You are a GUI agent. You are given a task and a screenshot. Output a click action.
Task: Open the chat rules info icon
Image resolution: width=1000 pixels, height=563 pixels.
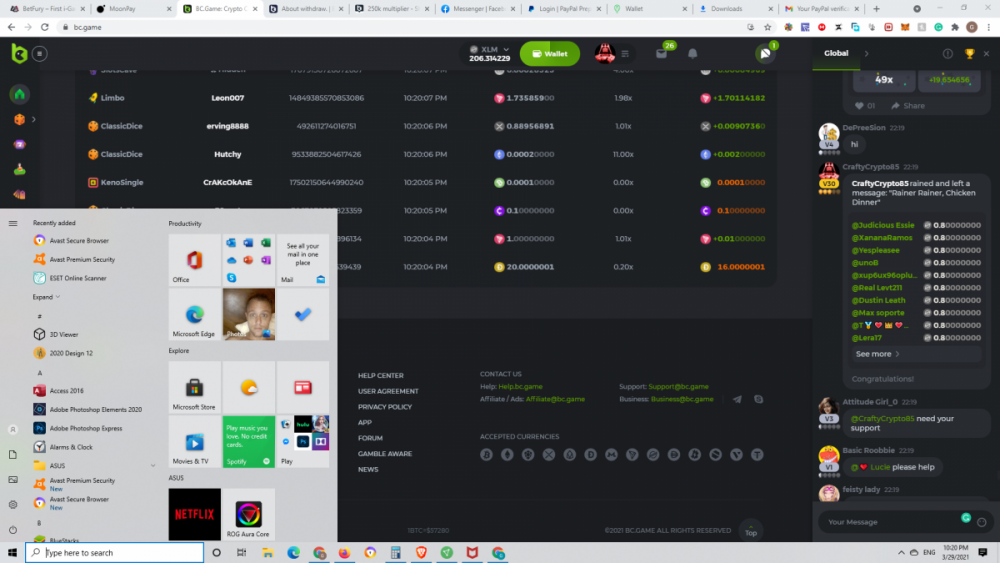948,54
